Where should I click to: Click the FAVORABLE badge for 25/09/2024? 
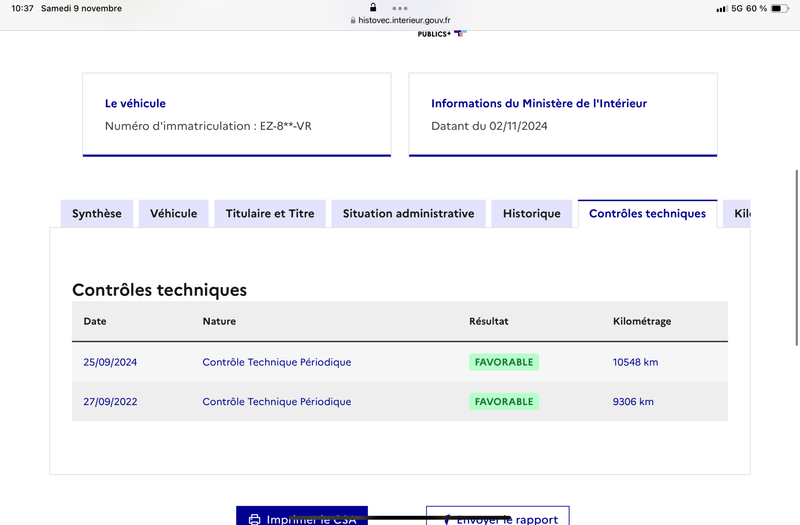point(504,362)
